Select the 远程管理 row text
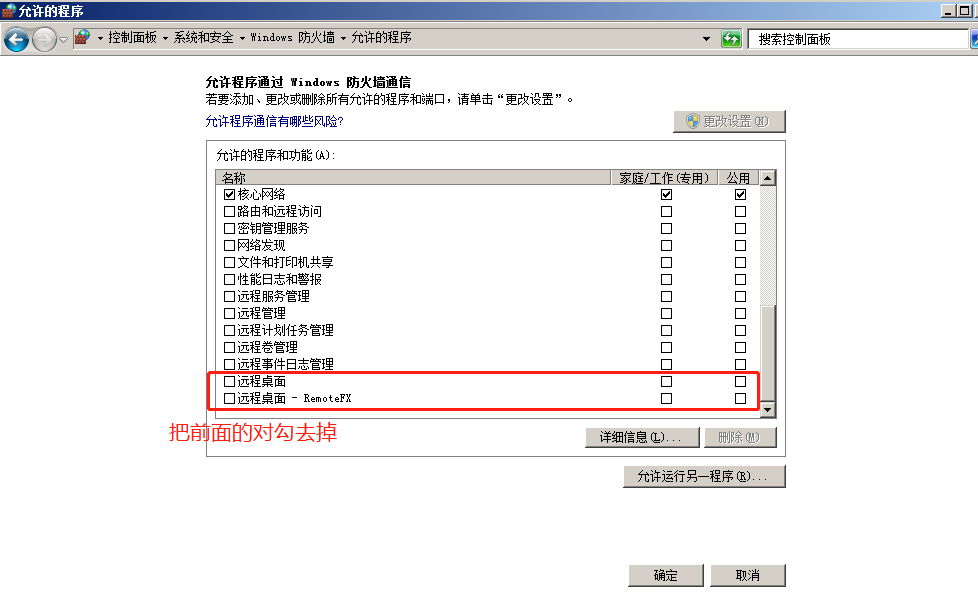Viewport: 978px width, 592px height. point(261,313)
